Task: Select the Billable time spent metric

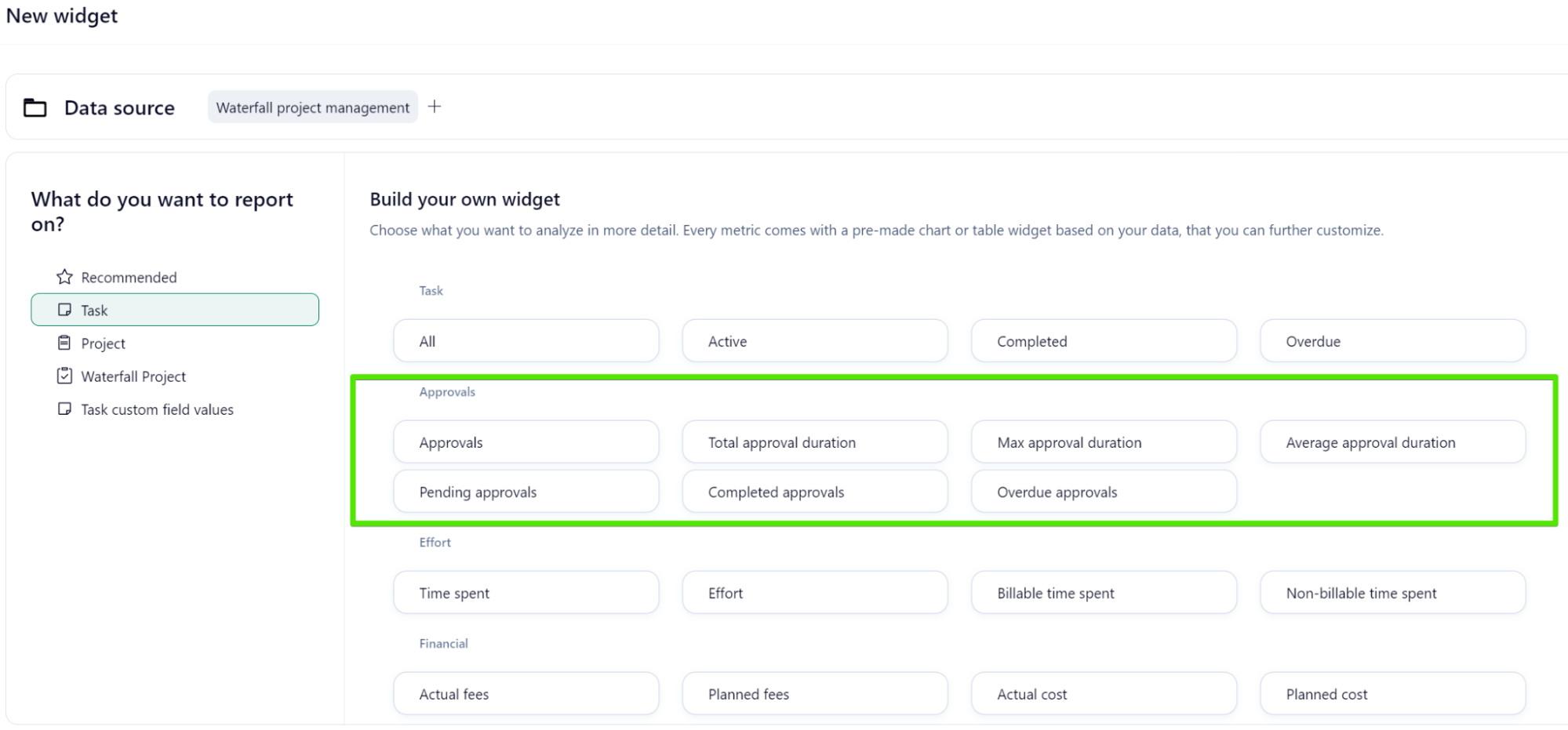Action: coord(1103,593)
